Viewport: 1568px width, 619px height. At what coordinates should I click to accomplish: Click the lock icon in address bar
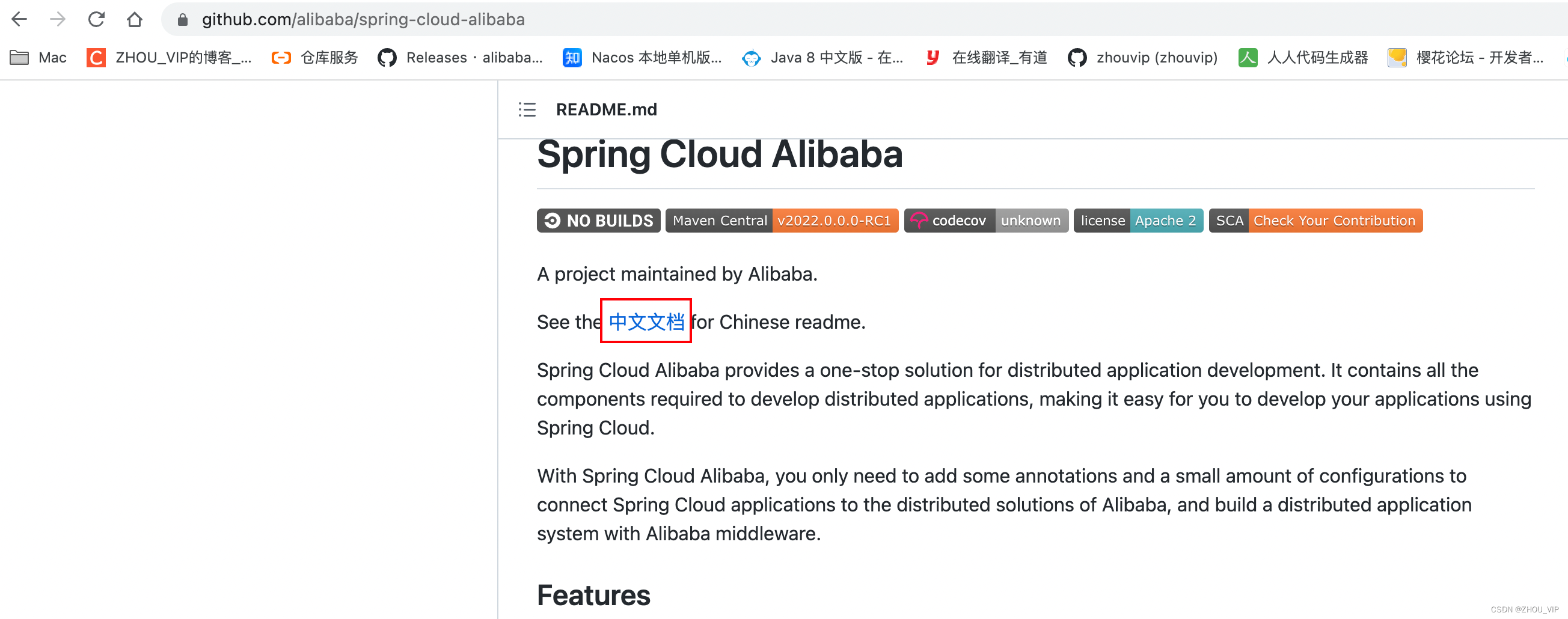[x=182, y=20]
